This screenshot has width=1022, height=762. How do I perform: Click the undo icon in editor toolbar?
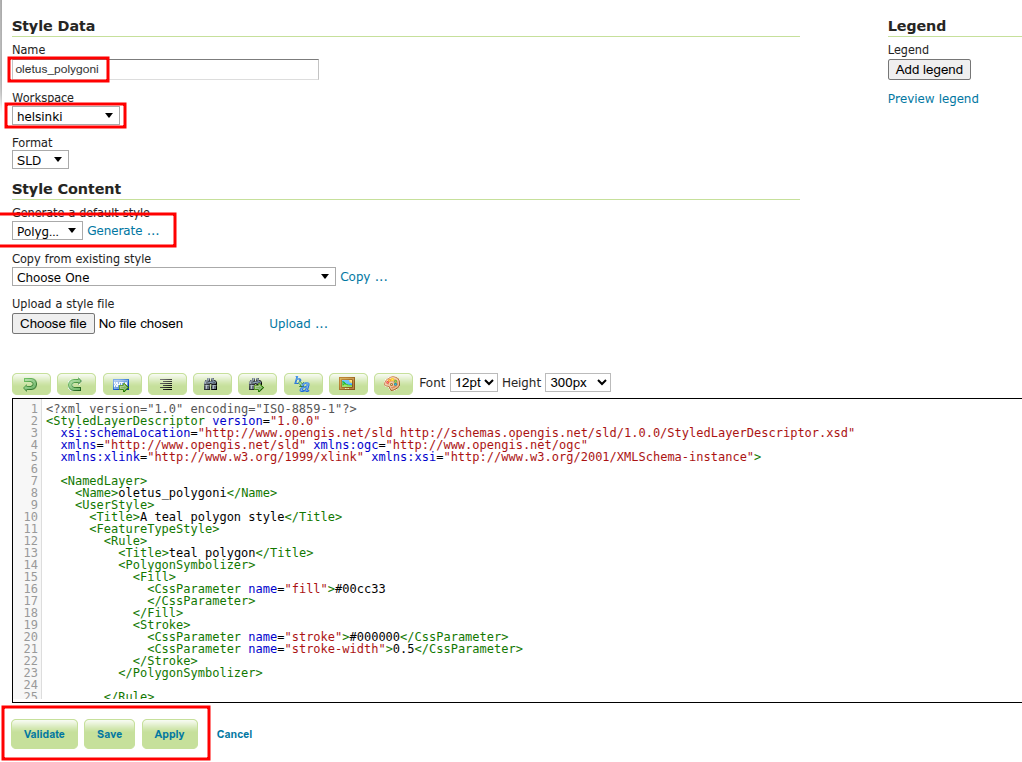click(x=31, y=384)
